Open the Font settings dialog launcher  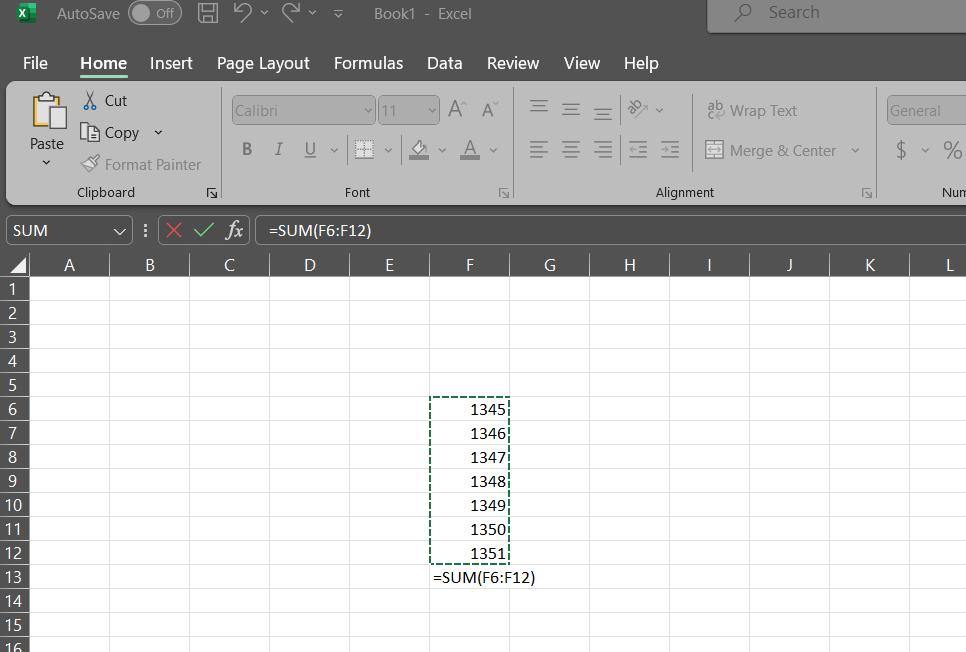coord(504,194)
